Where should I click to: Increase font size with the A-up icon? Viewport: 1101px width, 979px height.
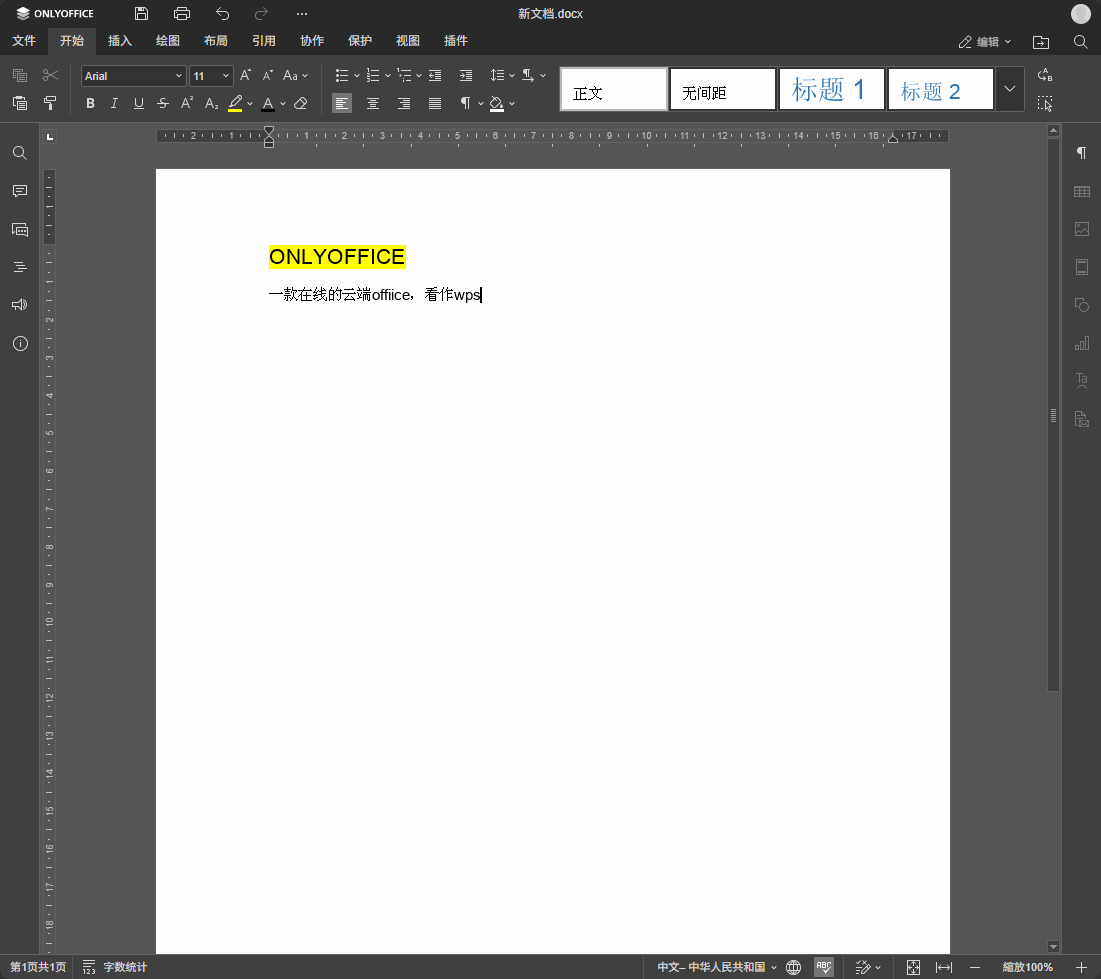(x=245, y=75)
